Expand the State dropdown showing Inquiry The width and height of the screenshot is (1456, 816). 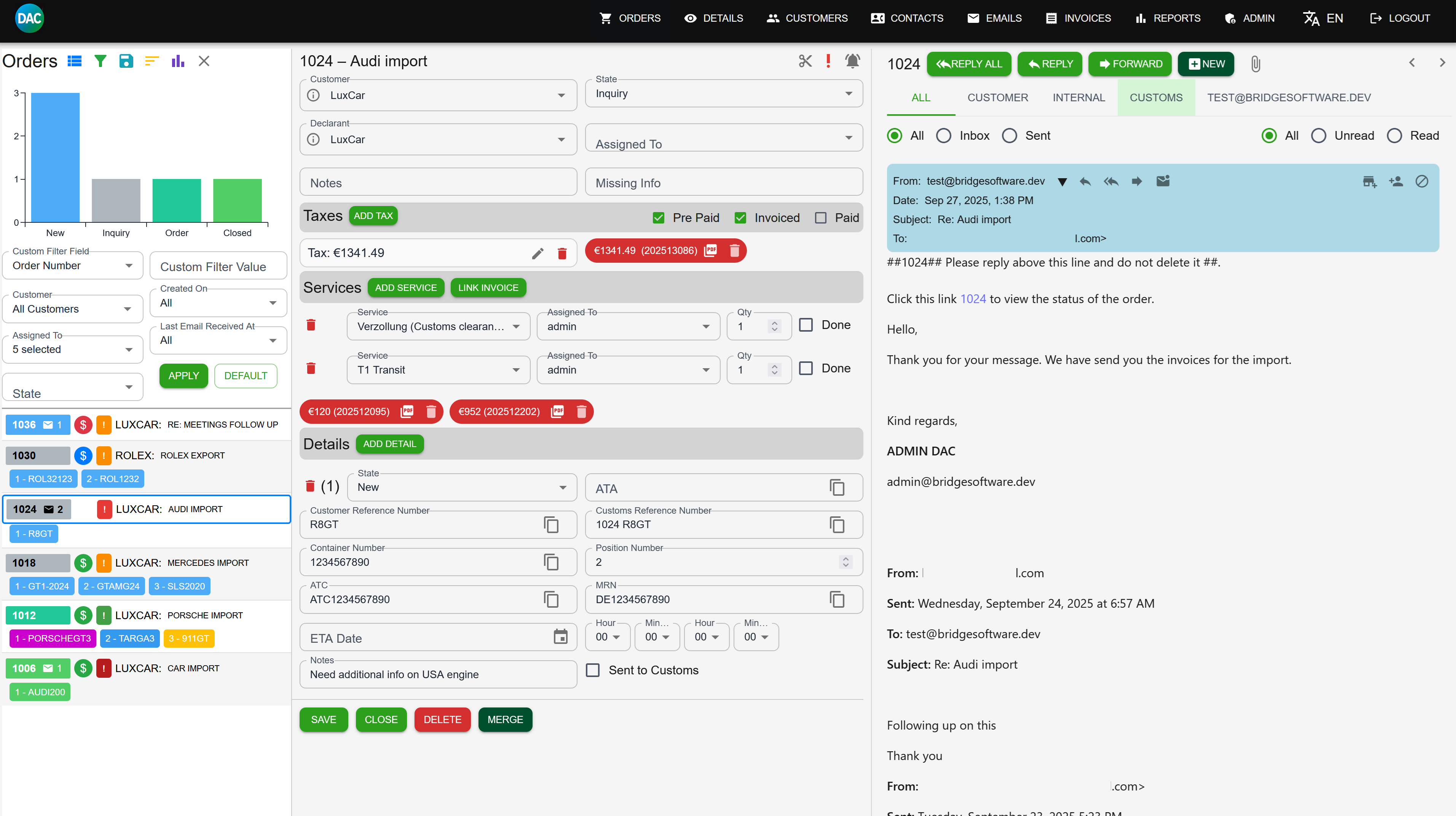tap(724, 94)
